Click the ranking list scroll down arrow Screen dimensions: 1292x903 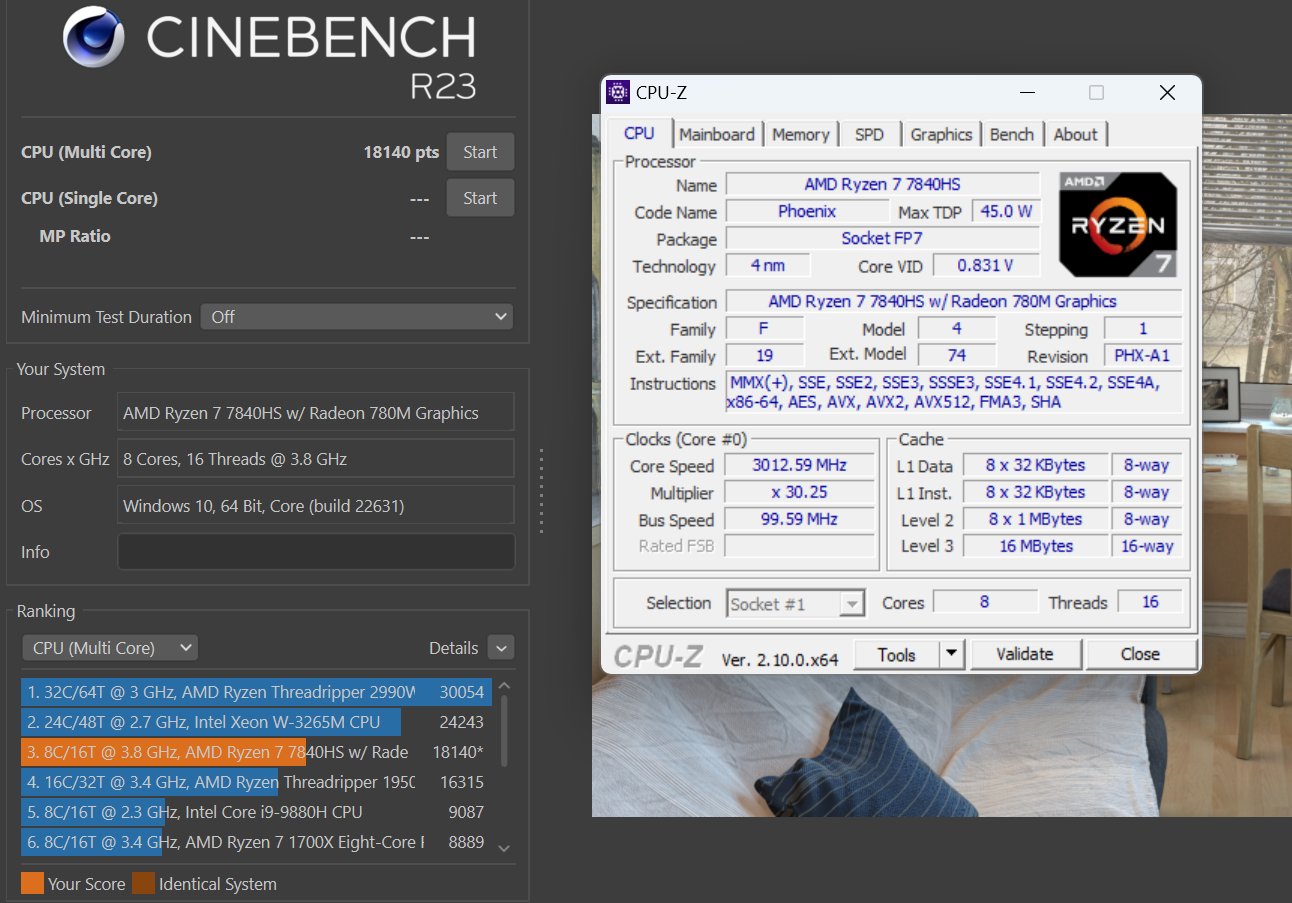point(503,848)
